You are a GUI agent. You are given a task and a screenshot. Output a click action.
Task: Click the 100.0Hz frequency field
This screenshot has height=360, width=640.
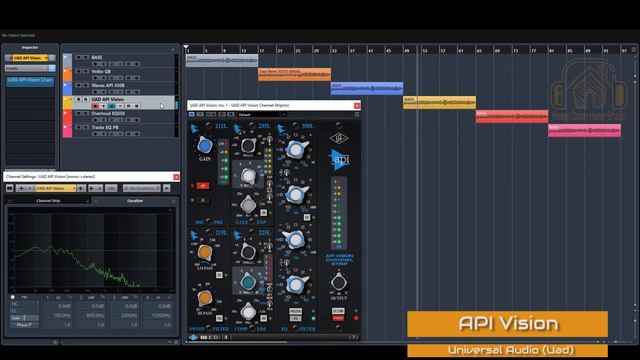coord(57,315)
